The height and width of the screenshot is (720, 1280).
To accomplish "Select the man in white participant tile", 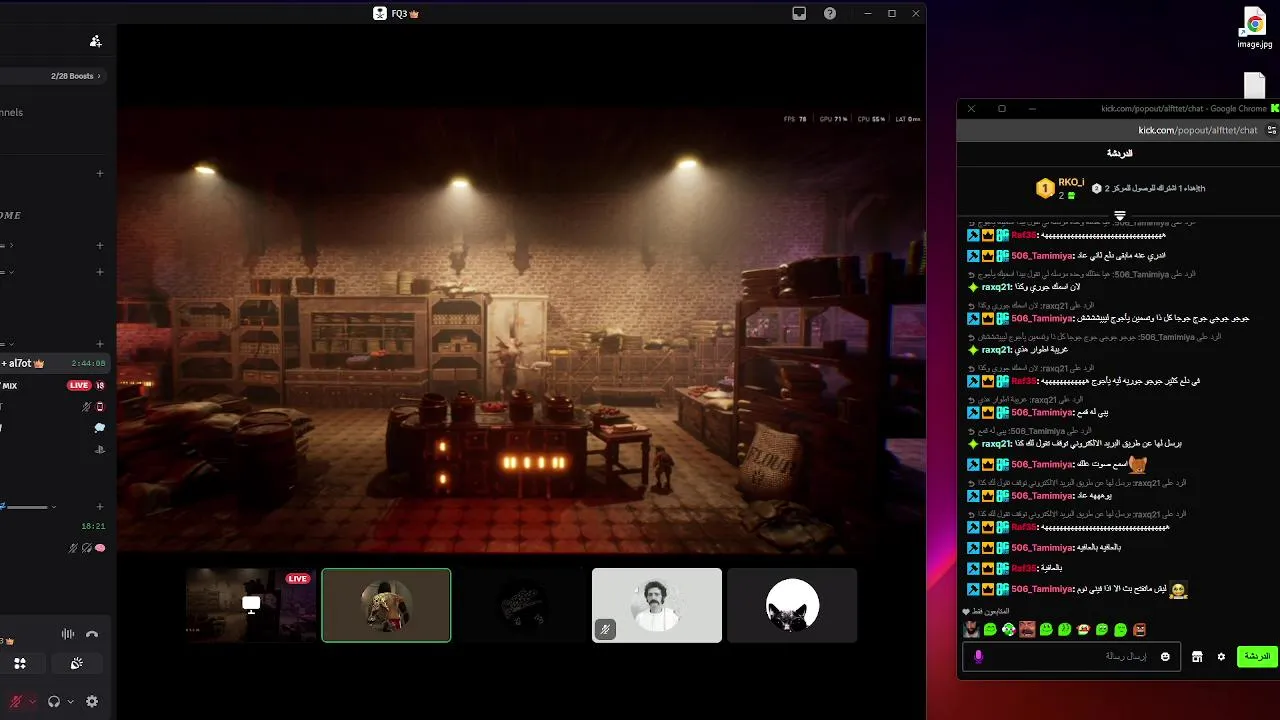I will pos(656,605).
